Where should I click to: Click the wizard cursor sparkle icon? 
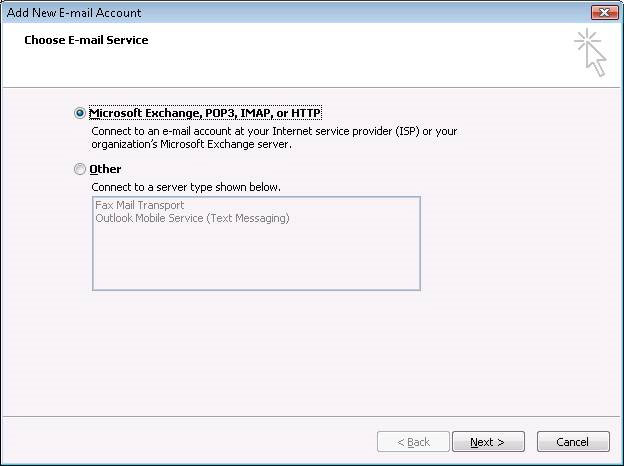[591, 52]
